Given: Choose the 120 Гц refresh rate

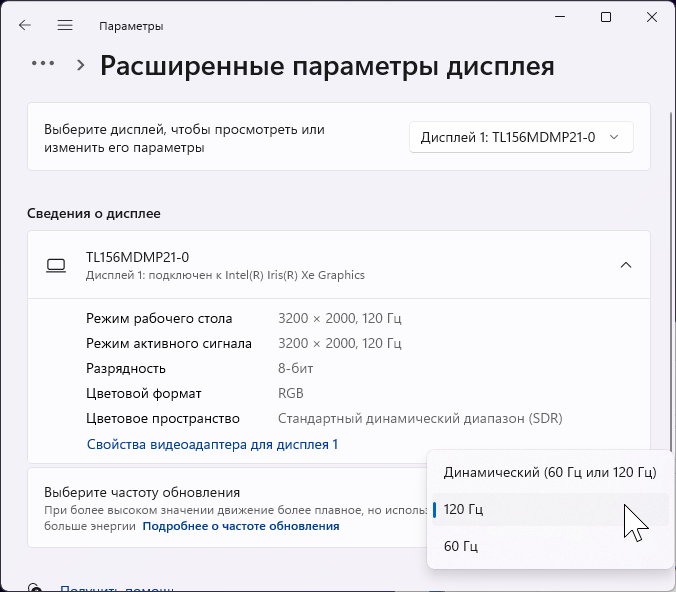Looking at the screenshot, I should click(x=464, y=509).
